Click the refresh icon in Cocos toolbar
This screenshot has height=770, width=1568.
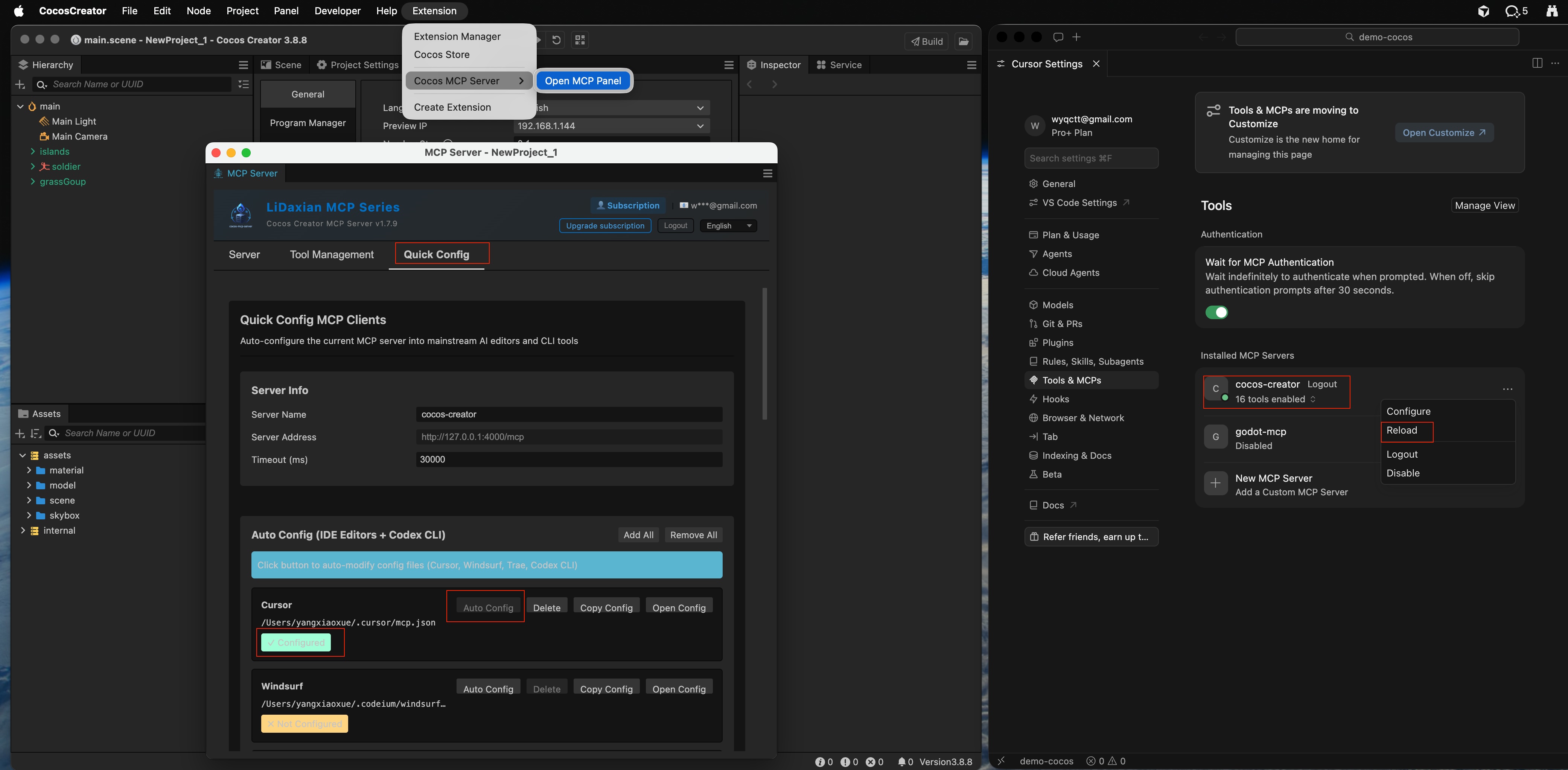[556, 40]
